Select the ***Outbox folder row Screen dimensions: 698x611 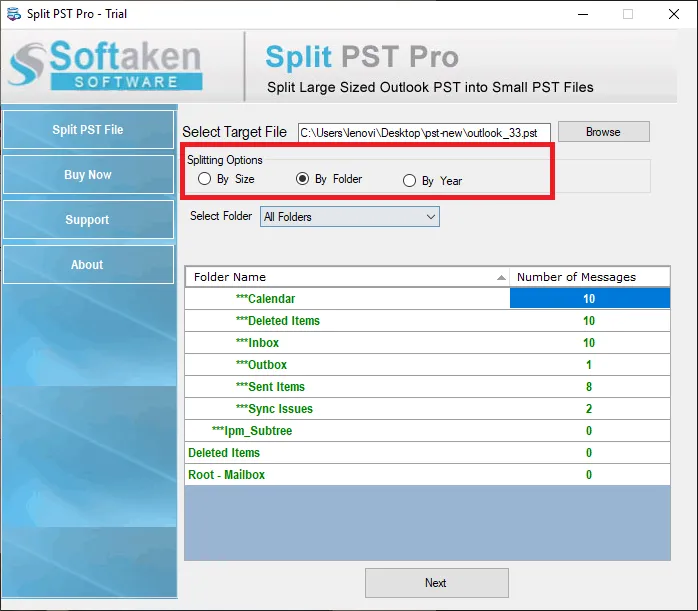tap(427, 364)
